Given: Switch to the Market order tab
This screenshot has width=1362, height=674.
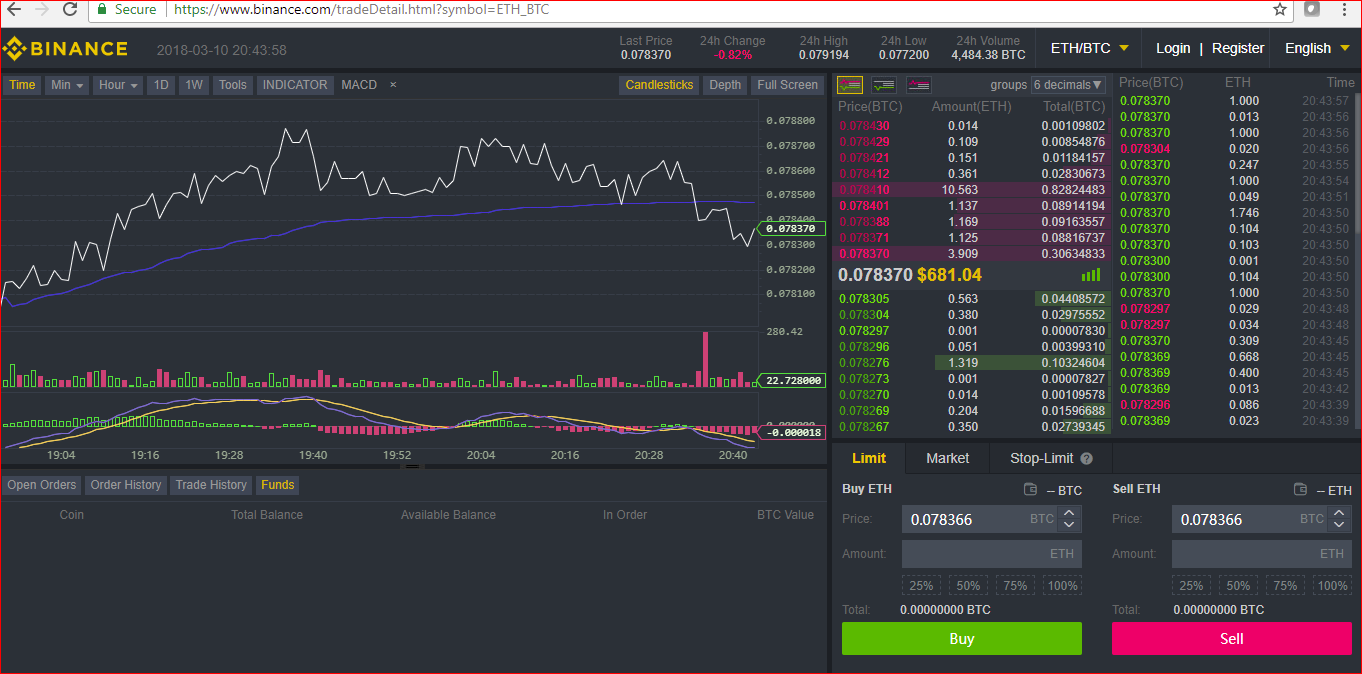Looking at the screenshot, I should click(x=948, y=458).
